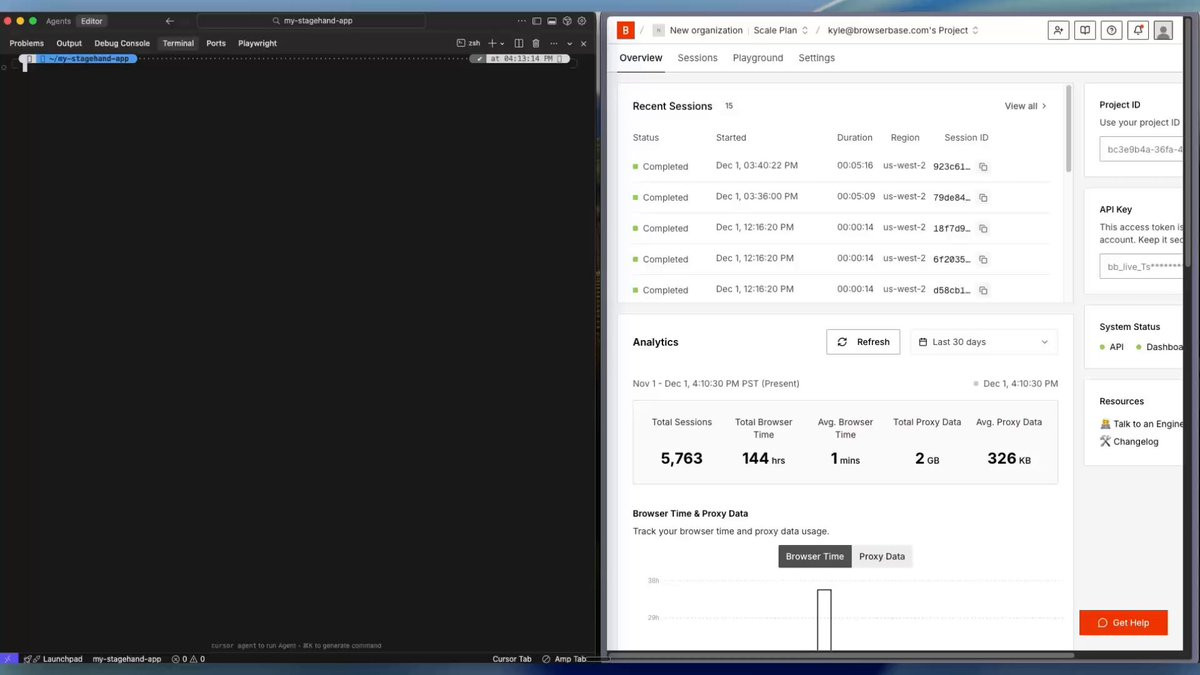
Task: Split the terminal
Action: [518, 43]
